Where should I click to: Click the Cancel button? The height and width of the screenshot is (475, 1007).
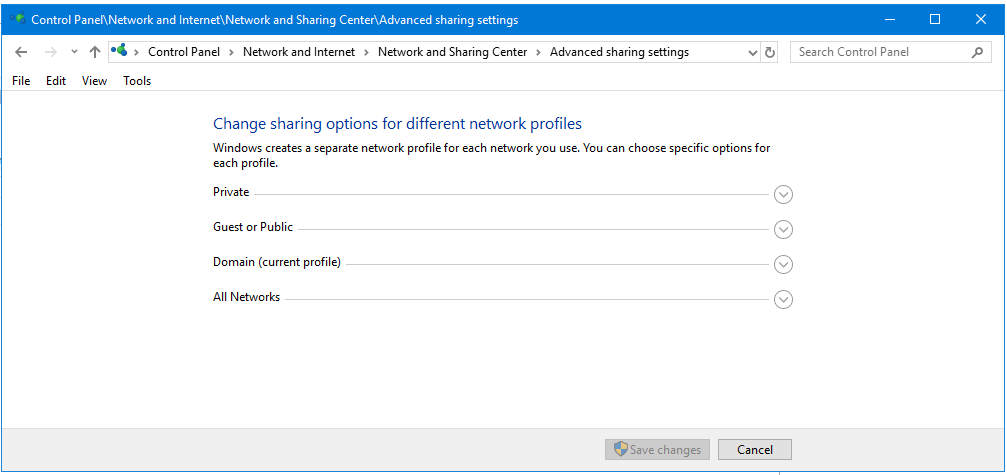[x=755, y=449]
